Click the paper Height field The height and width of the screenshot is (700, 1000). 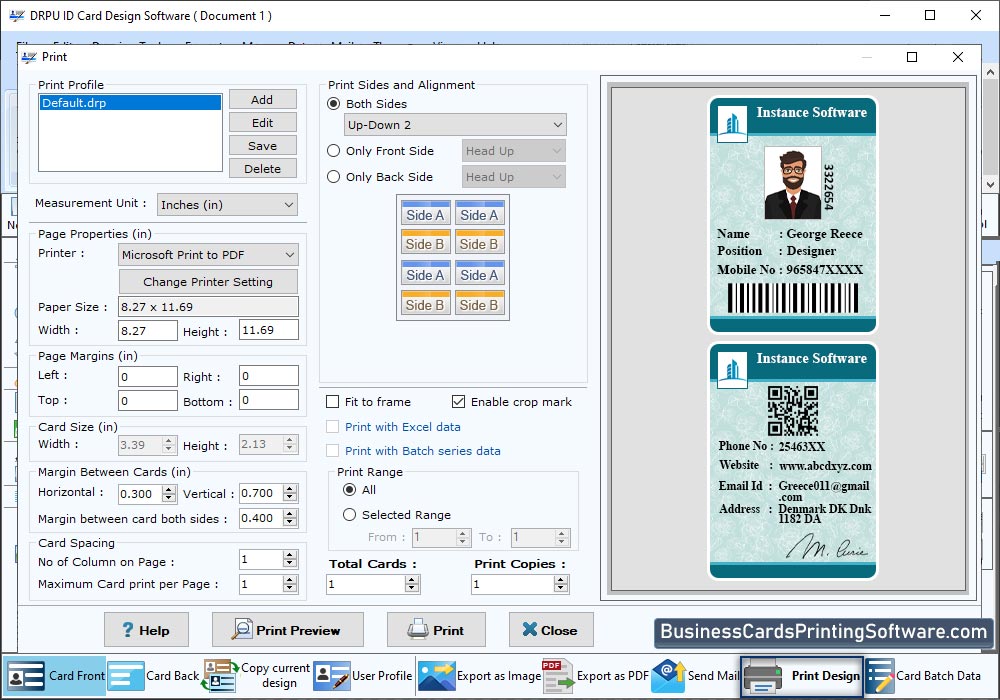(x=268, y=330)
